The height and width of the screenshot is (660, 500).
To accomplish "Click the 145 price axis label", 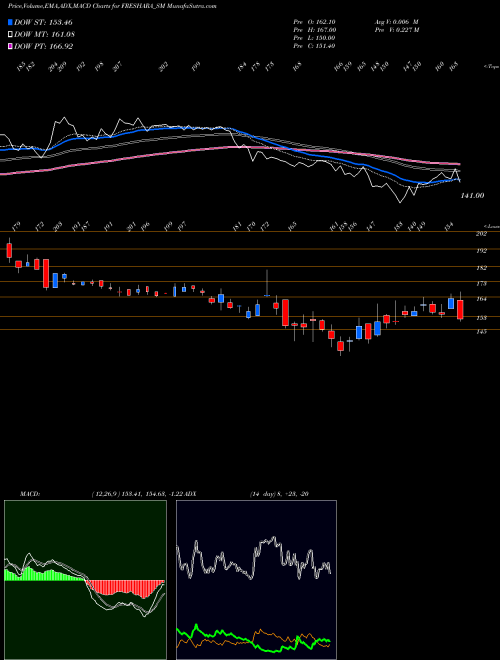I will pyautogui.click(x=481, y=332).
